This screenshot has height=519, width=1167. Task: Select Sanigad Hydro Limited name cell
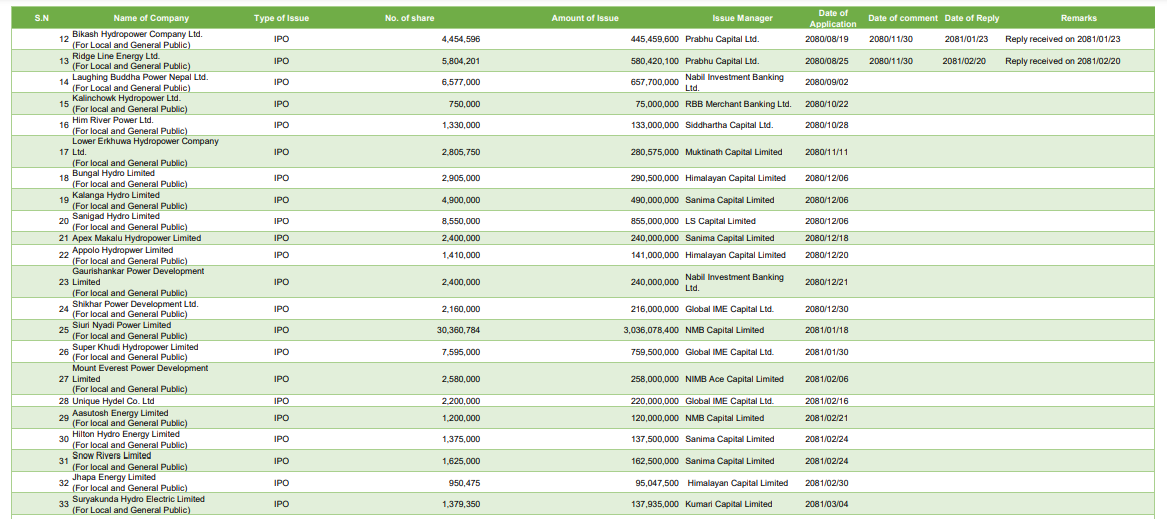[130, 221]
